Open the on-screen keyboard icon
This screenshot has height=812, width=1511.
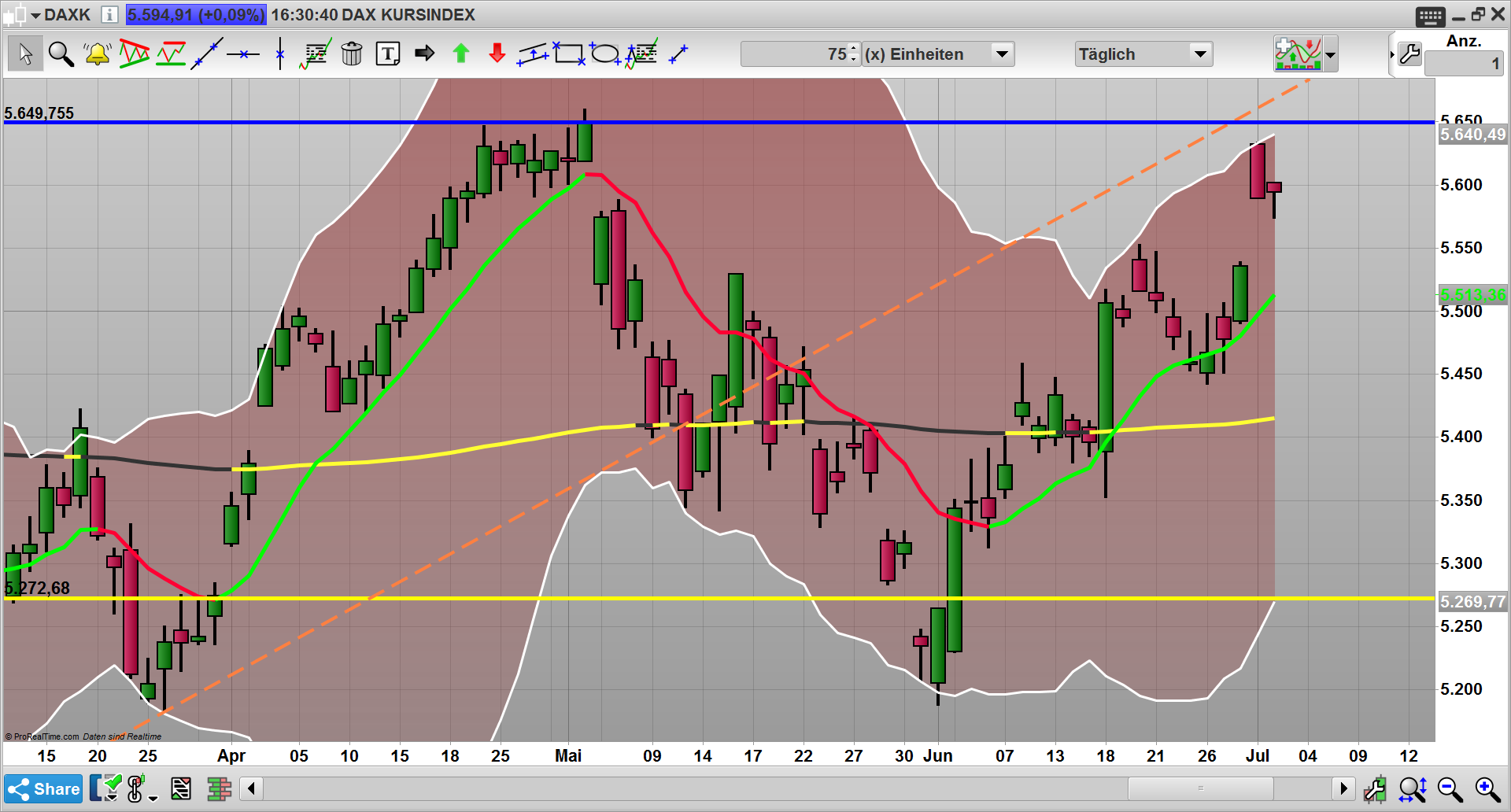(1430, 16)
